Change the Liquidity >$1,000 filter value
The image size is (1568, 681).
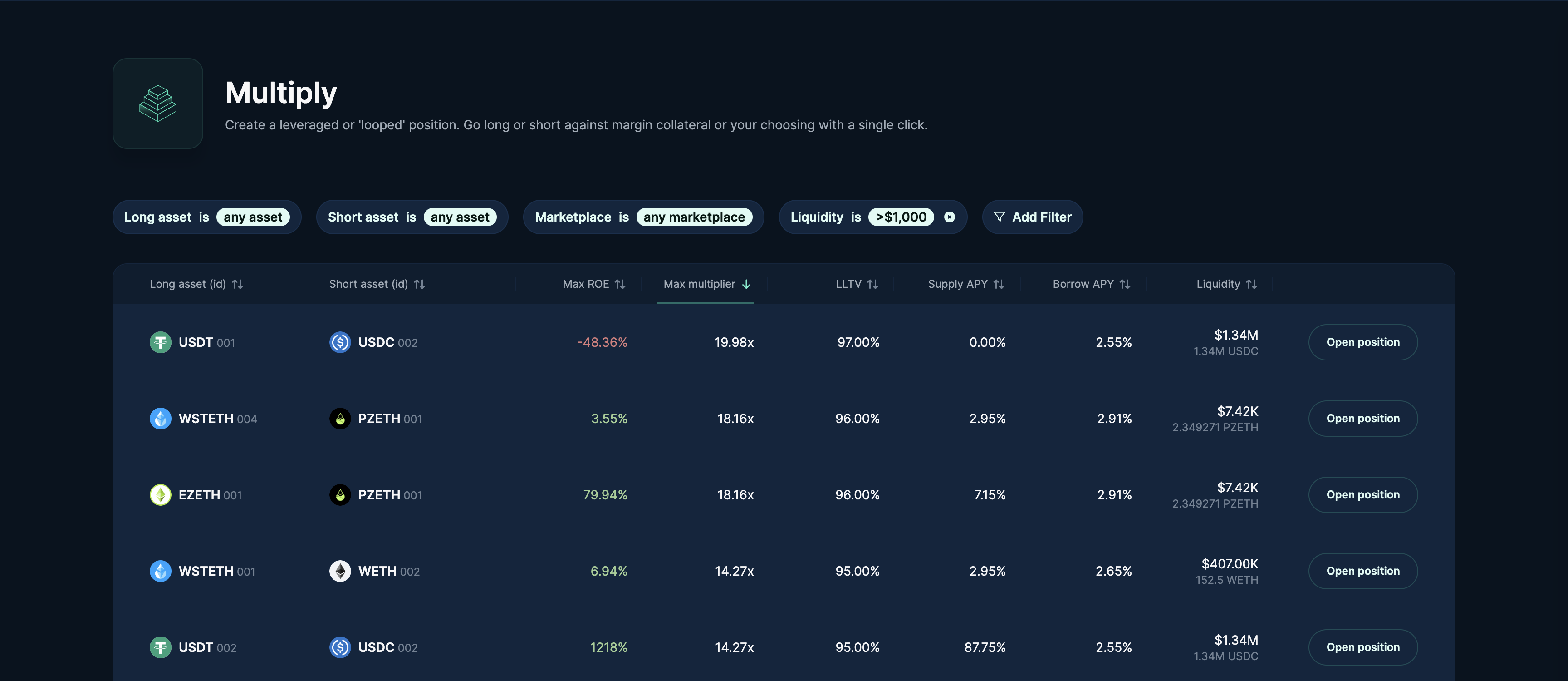click(x=900, y=217)
